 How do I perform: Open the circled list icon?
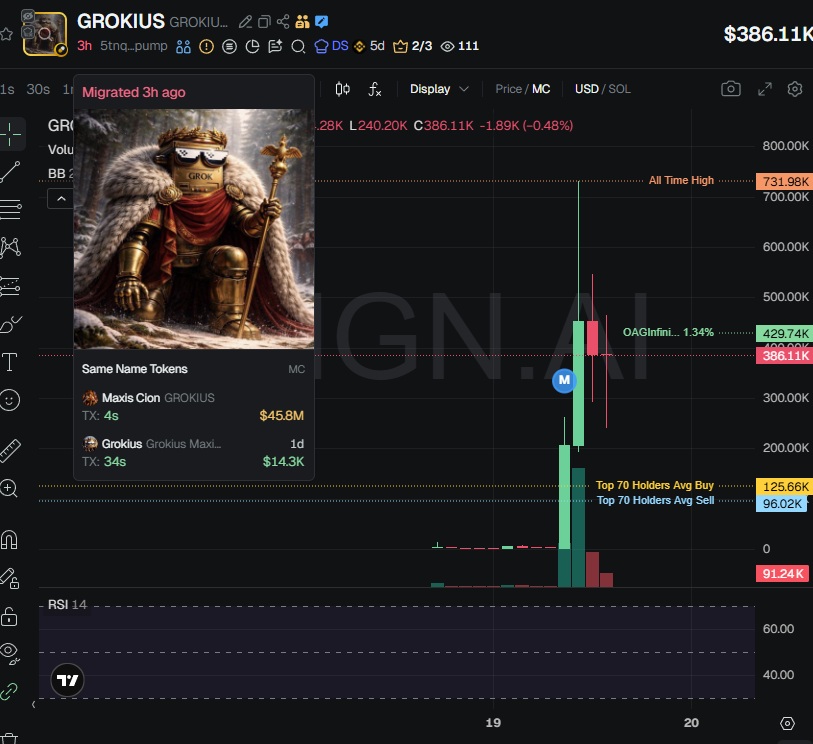(x=229, y=47)
